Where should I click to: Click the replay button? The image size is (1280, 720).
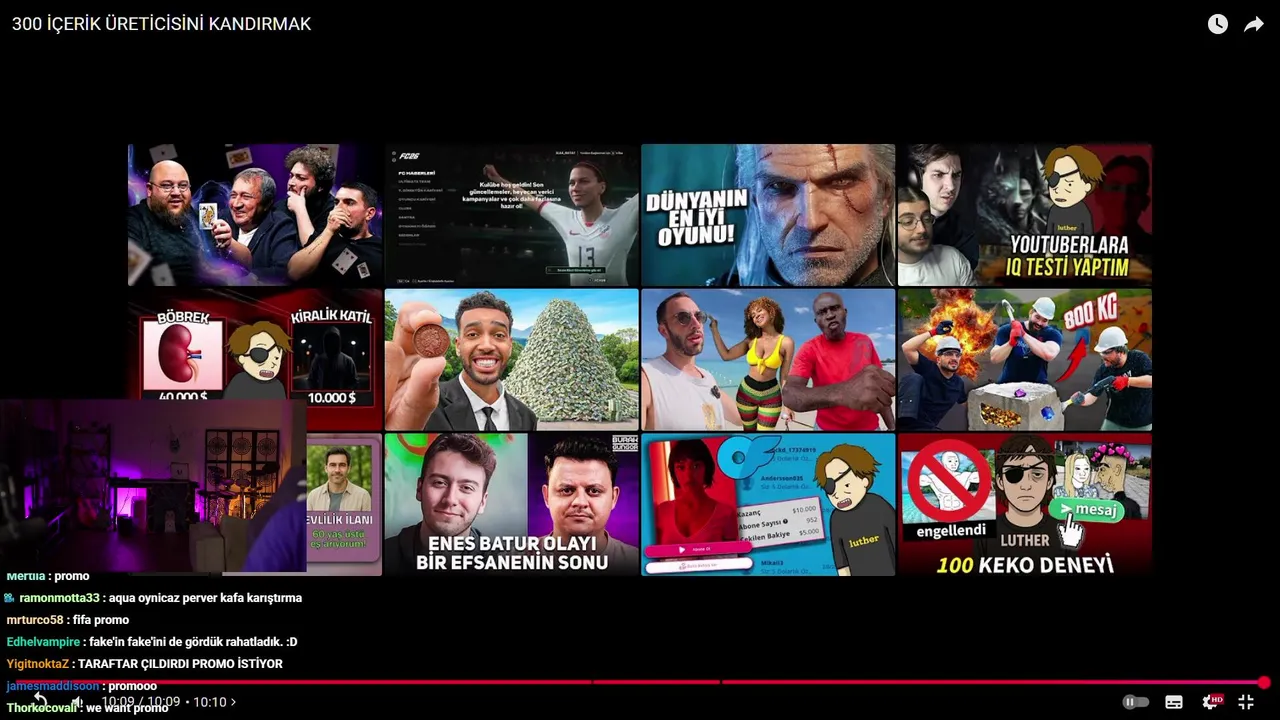[x=40, y=701]
